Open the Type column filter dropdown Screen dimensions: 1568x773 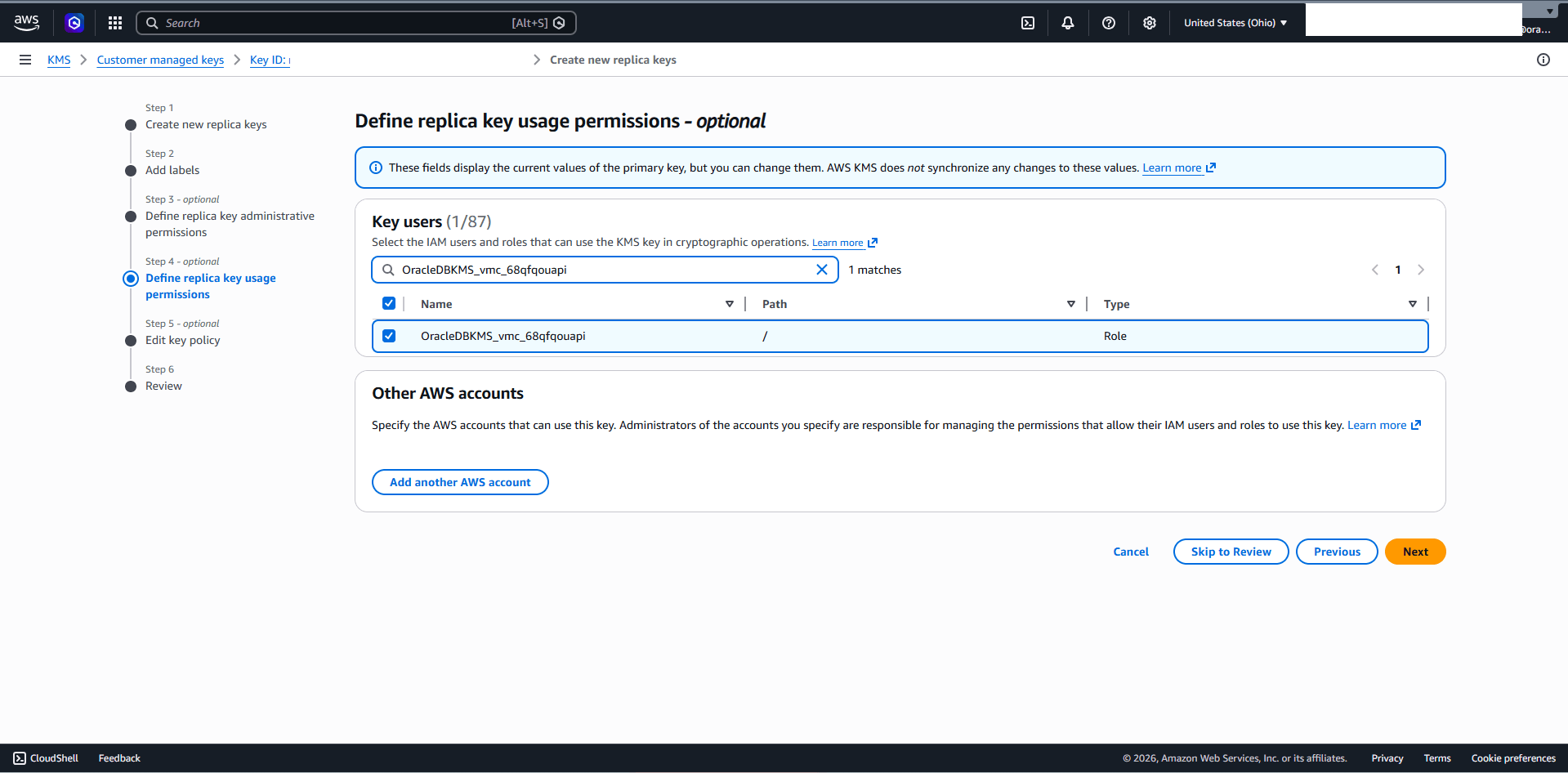click(x=1413, y=303)
